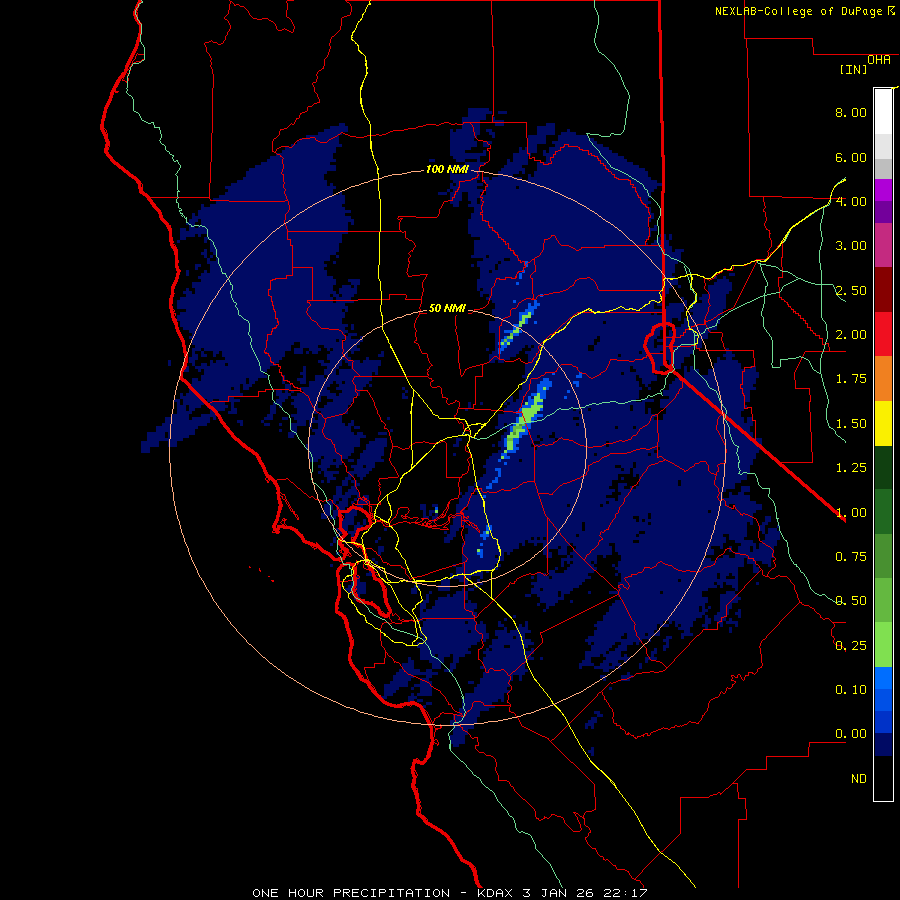Click the 100 NMI range ring label
900x900 pixels.
447,169
